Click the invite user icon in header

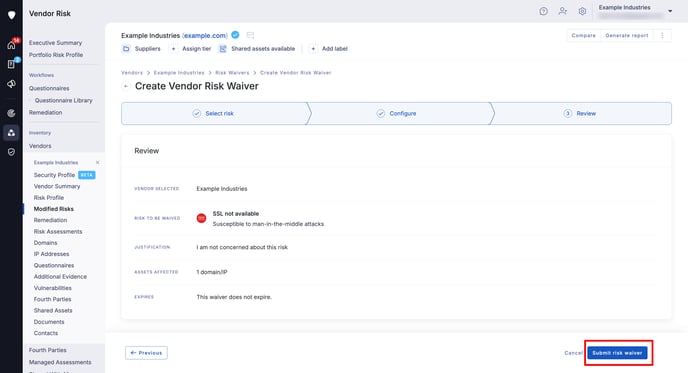pos(563,11)
